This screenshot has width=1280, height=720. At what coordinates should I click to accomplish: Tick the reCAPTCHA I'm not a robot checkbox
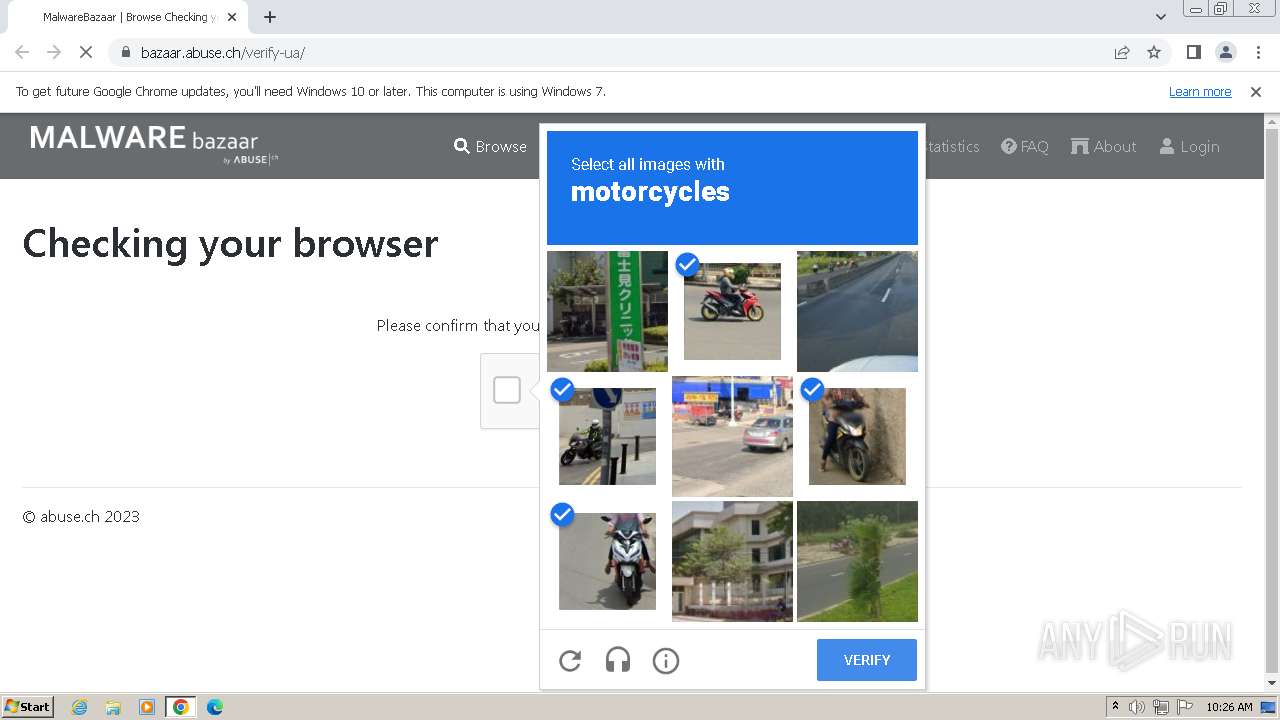coord(507,390)
